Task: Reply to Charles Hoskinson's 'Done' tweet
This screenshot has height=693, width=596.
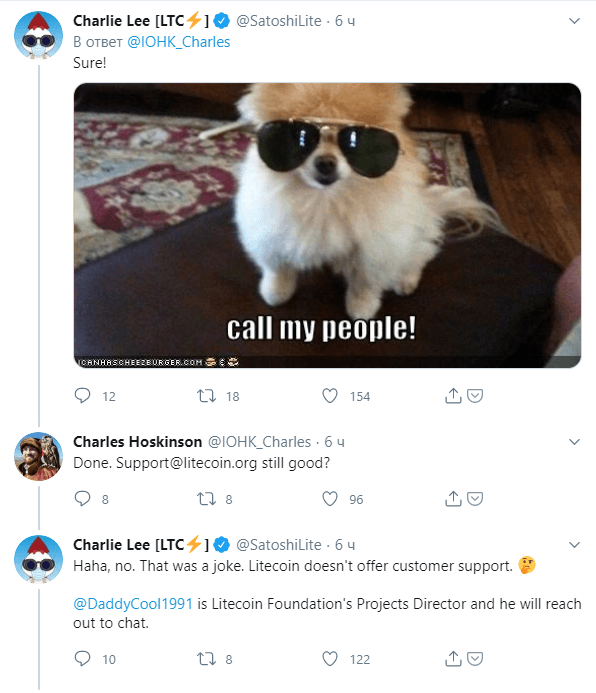Action: (x=82, y=499)
